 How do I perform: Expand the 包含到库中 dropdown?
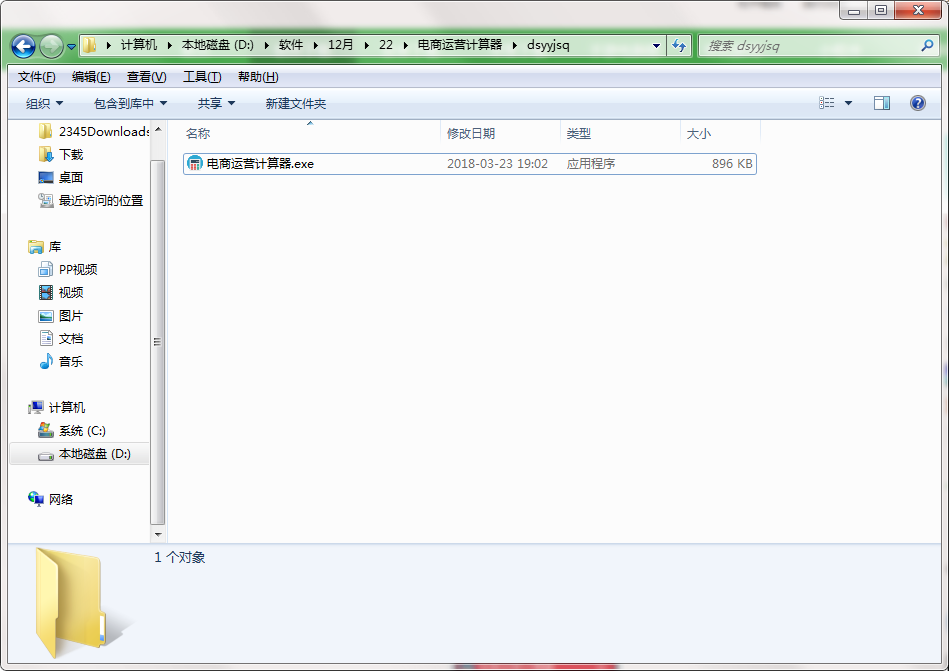130,104
